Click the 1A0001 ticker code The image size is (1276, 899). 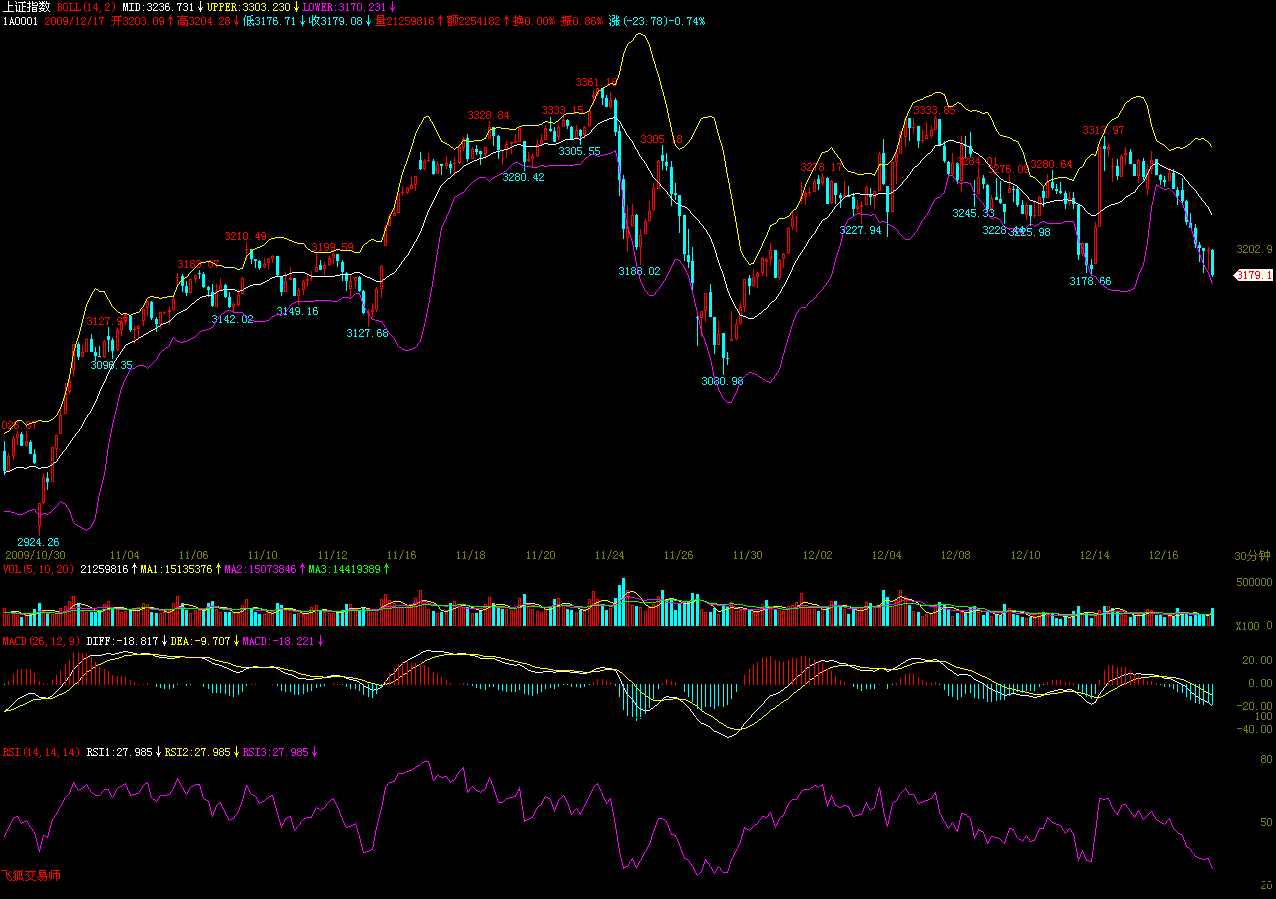tap(21, 20)
